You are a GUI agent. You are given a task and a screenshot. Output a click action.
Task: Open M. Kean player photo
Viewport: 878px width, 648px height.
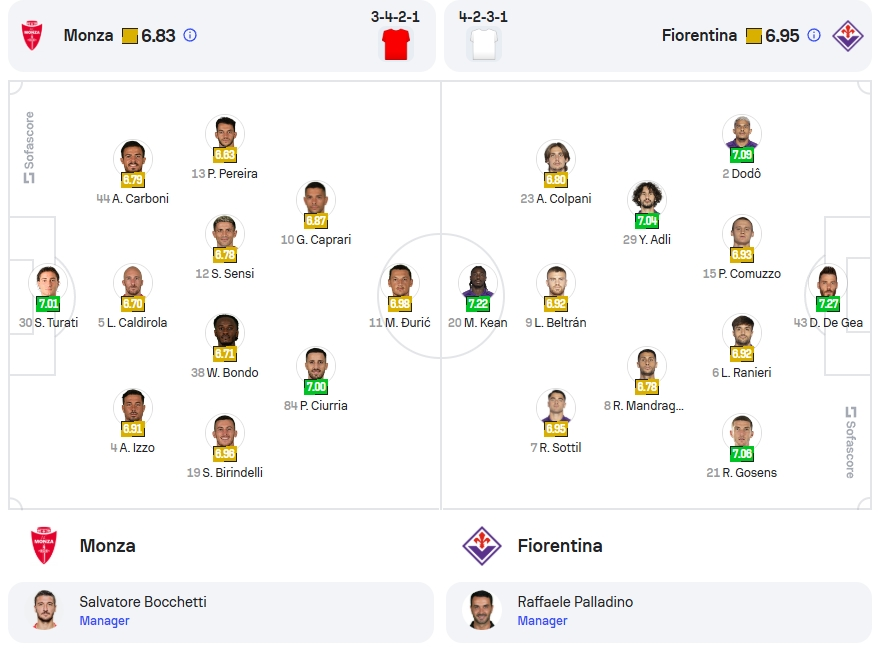(x=478, y=283)
